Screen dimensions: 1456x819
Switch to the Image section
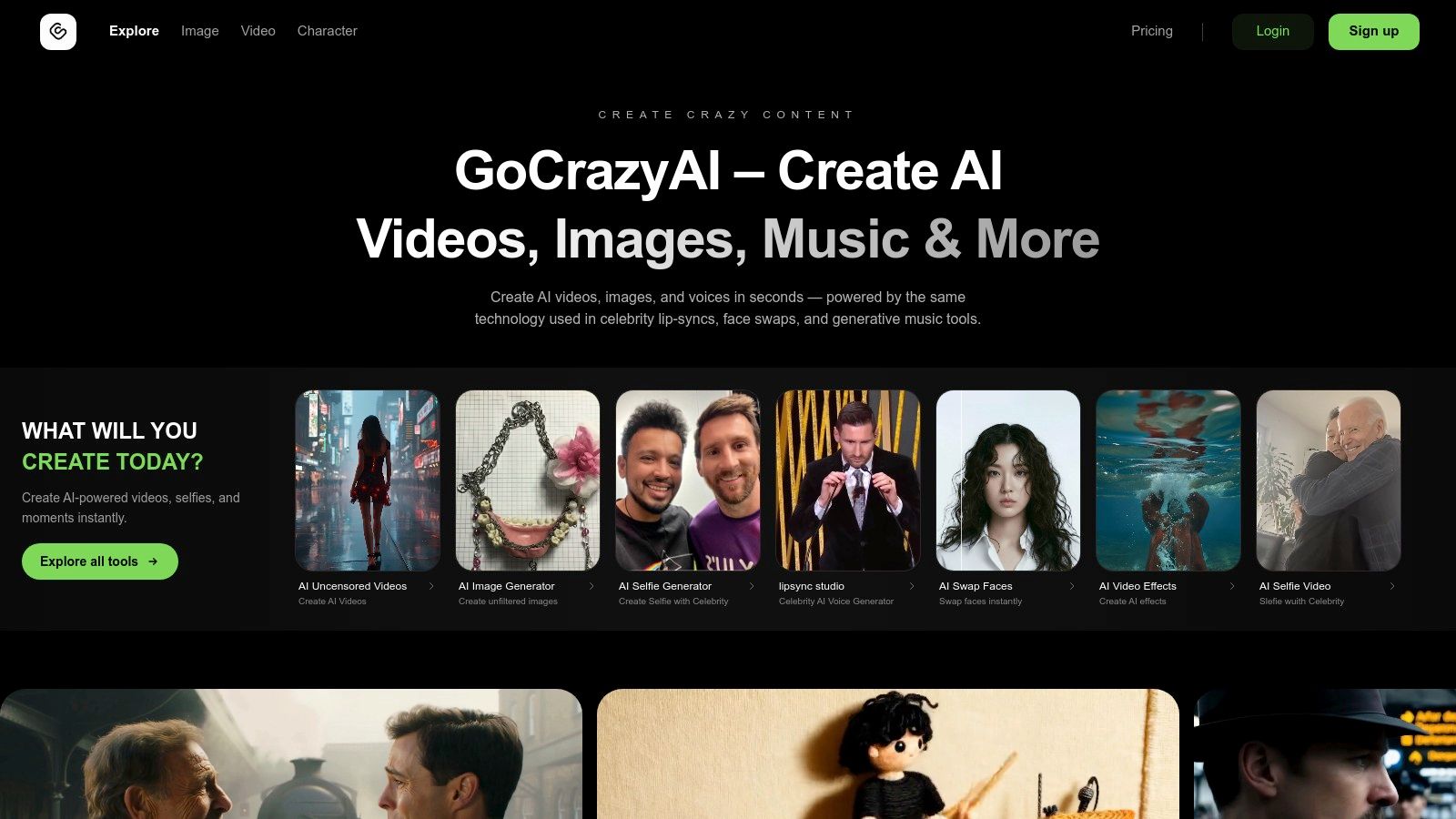[199, 31]
